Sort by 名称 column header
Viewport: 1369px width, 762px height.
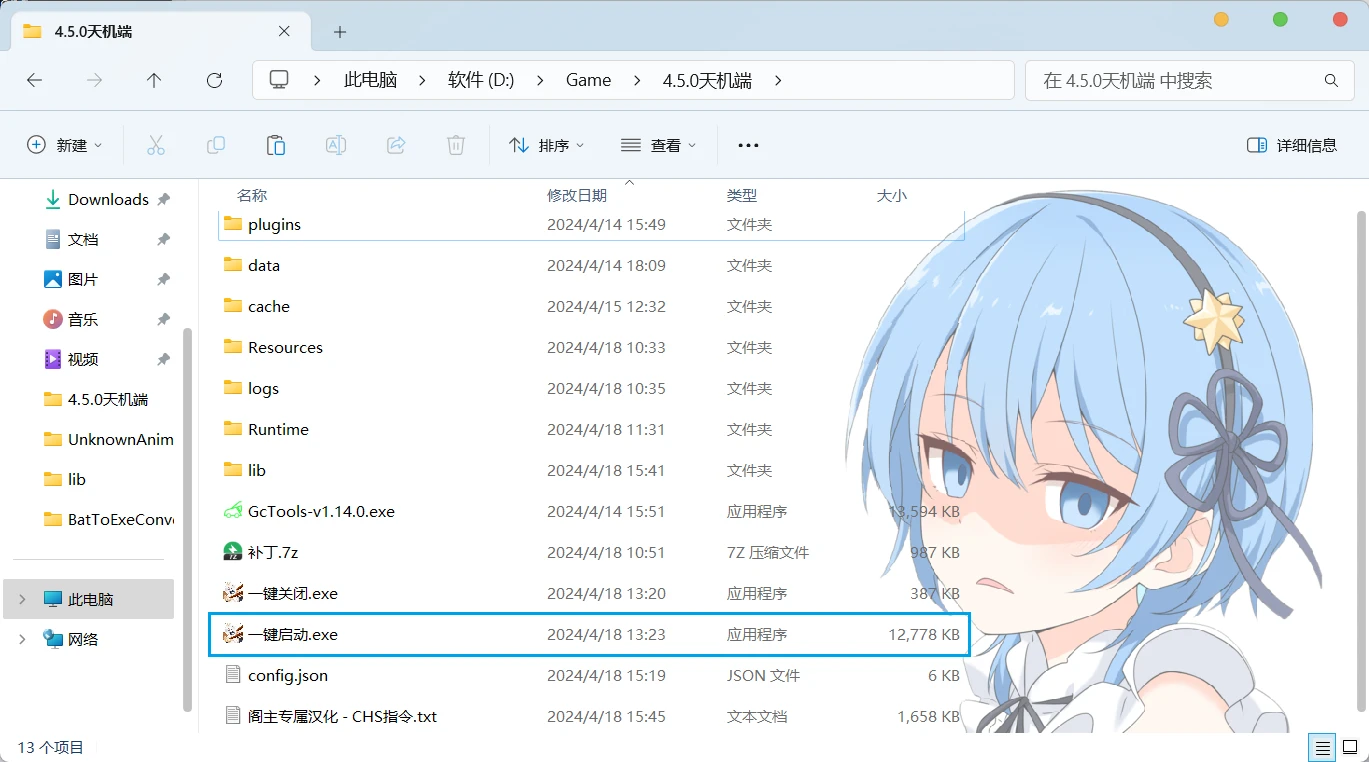(252, 195)
